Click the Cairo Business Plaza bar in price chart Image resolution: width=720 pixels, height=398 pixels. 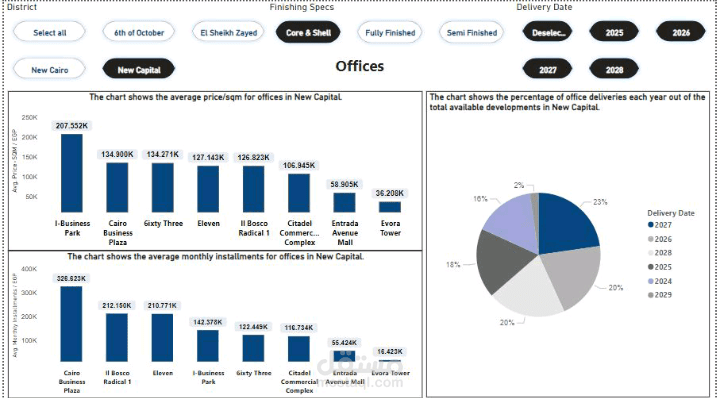(117, 187)
